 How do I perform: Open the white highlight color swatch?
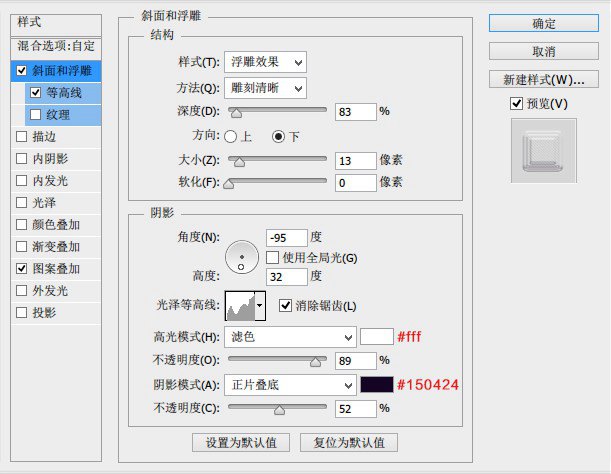(x=377, y=337)
